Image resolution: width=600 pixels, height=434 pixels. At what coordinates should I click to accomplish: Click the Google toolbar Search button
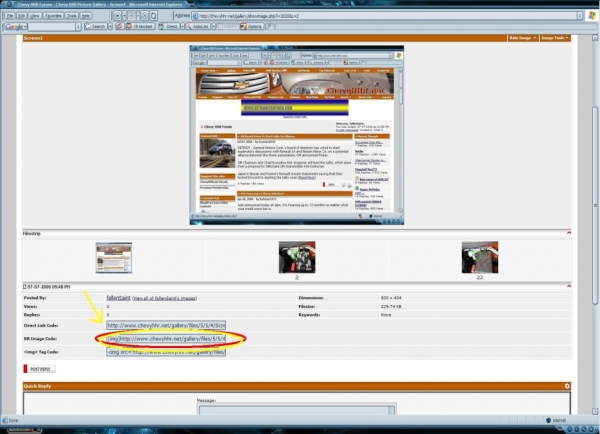coord(96,27)
